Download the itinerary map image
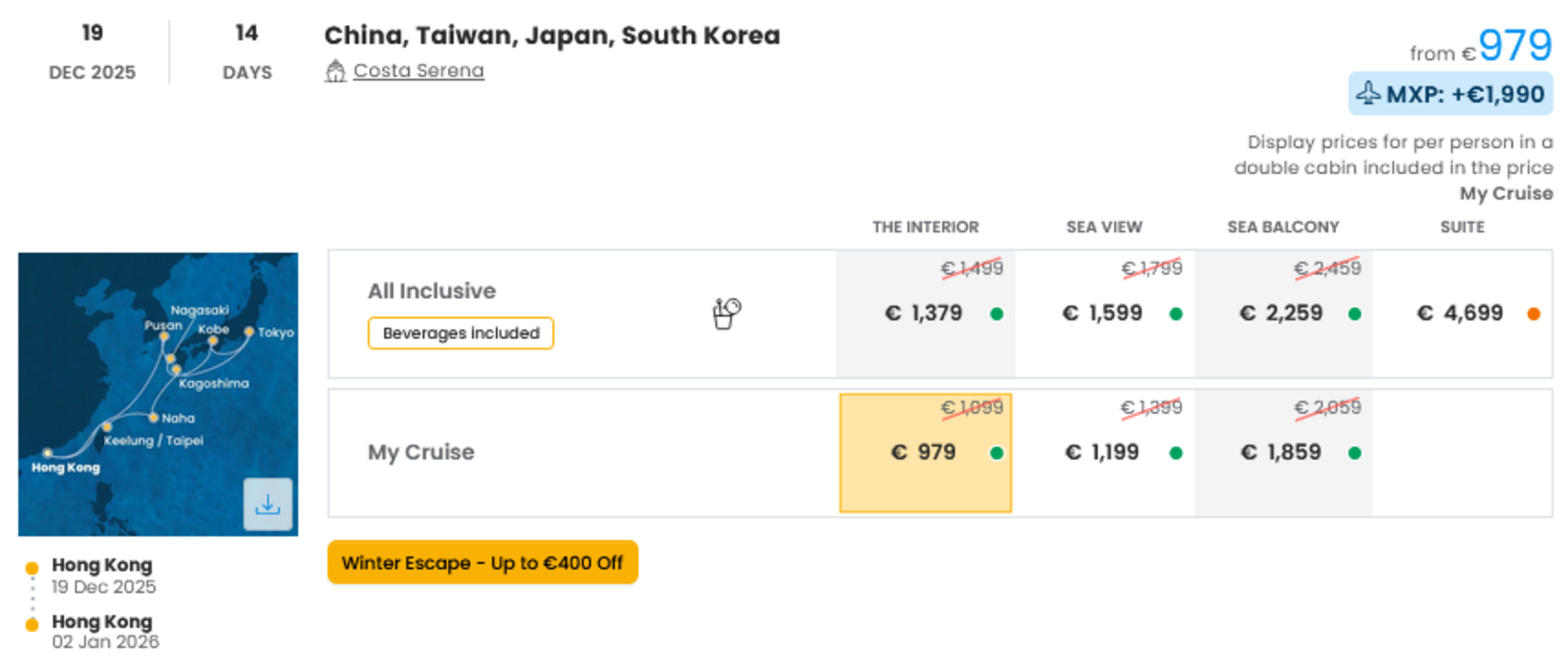The image size is (1568, 670). pyautogui.click(x=268, y=504)
